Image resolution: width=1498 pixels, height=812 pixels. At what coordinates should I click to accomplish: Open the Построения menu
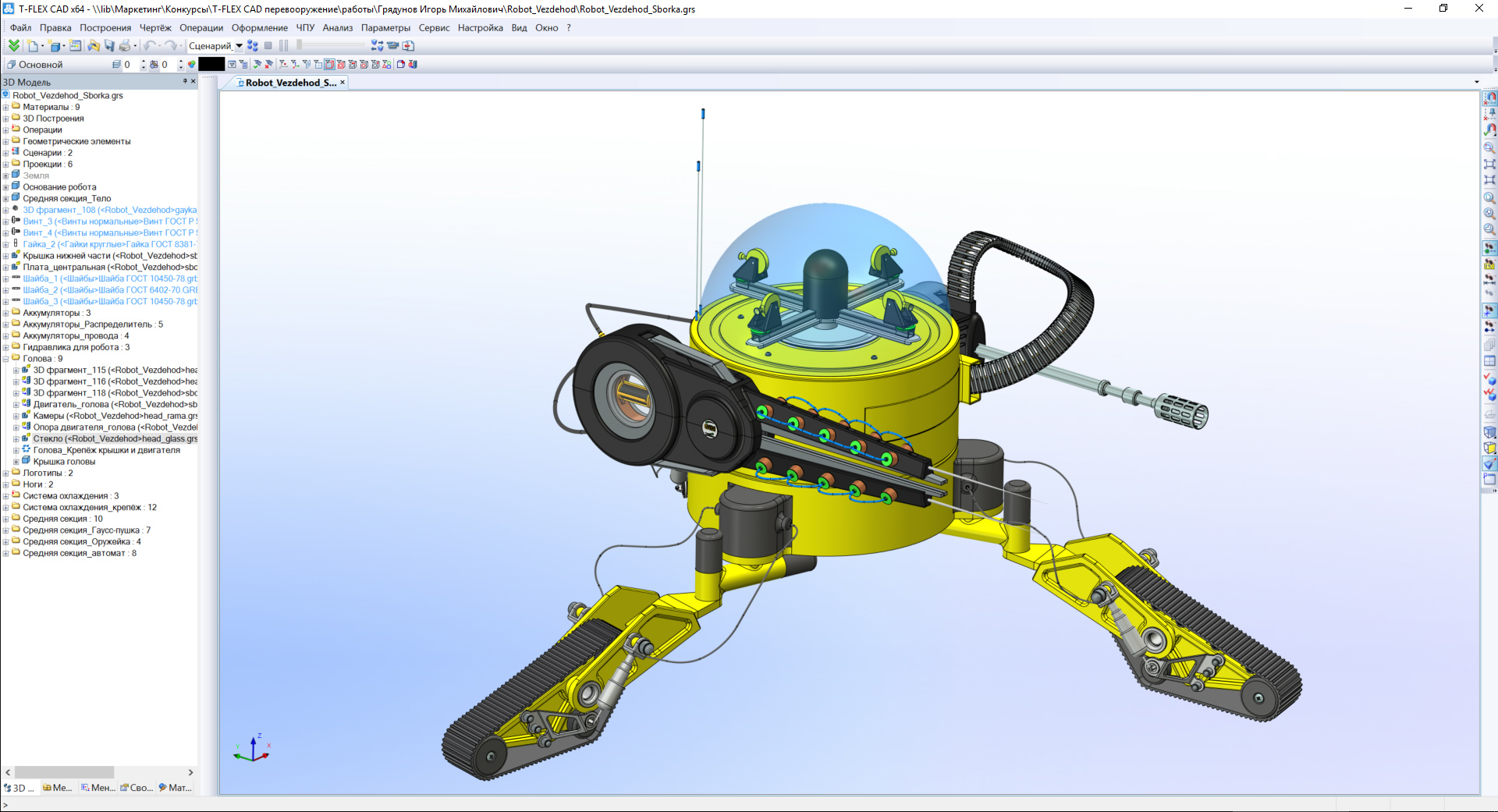point(105,28)
